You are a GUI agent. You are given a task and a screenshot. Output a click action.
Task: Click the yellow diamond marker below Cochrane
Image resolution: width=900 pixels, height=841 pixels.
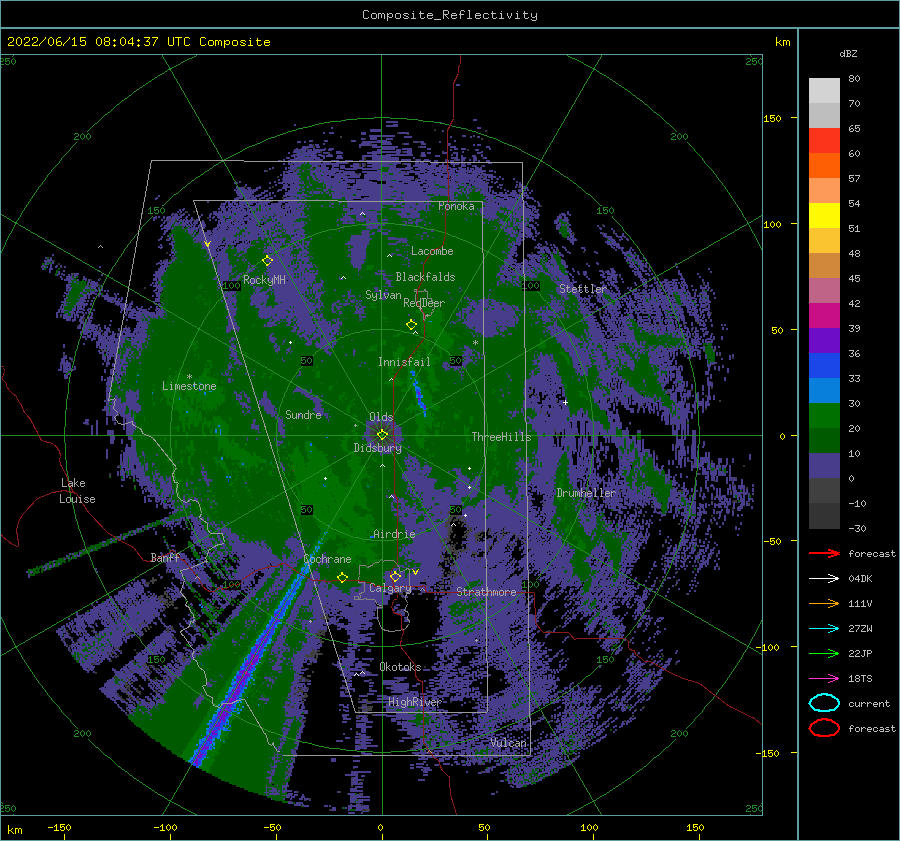(342, 578)
